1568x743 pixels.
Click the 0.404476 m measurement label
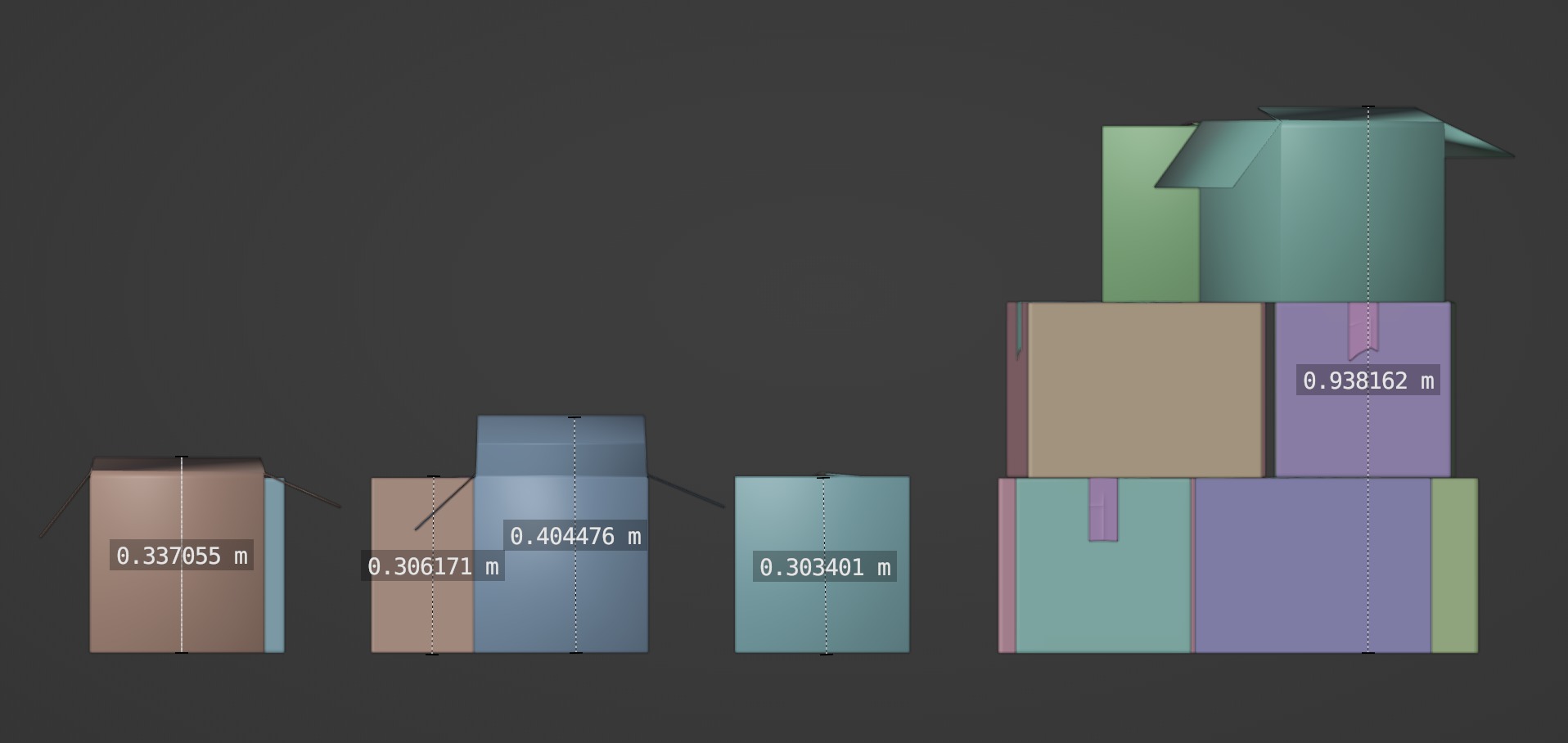click(x=575, y=536)
